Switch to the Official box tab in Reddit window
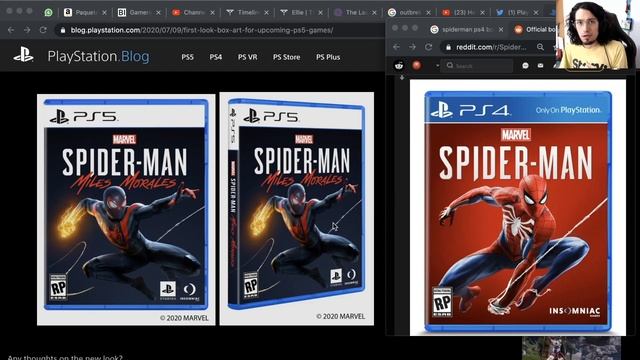640x360 pixels. pyautogui.click(x=535, y=29)
